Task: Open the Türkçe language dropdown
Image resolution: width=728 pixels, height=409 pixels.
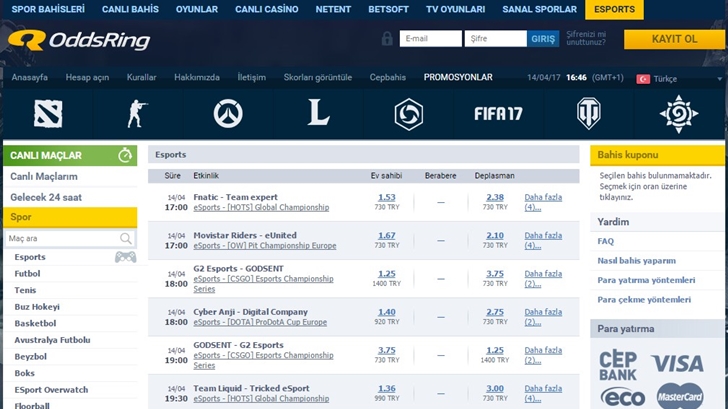Action: pos(679,79)
